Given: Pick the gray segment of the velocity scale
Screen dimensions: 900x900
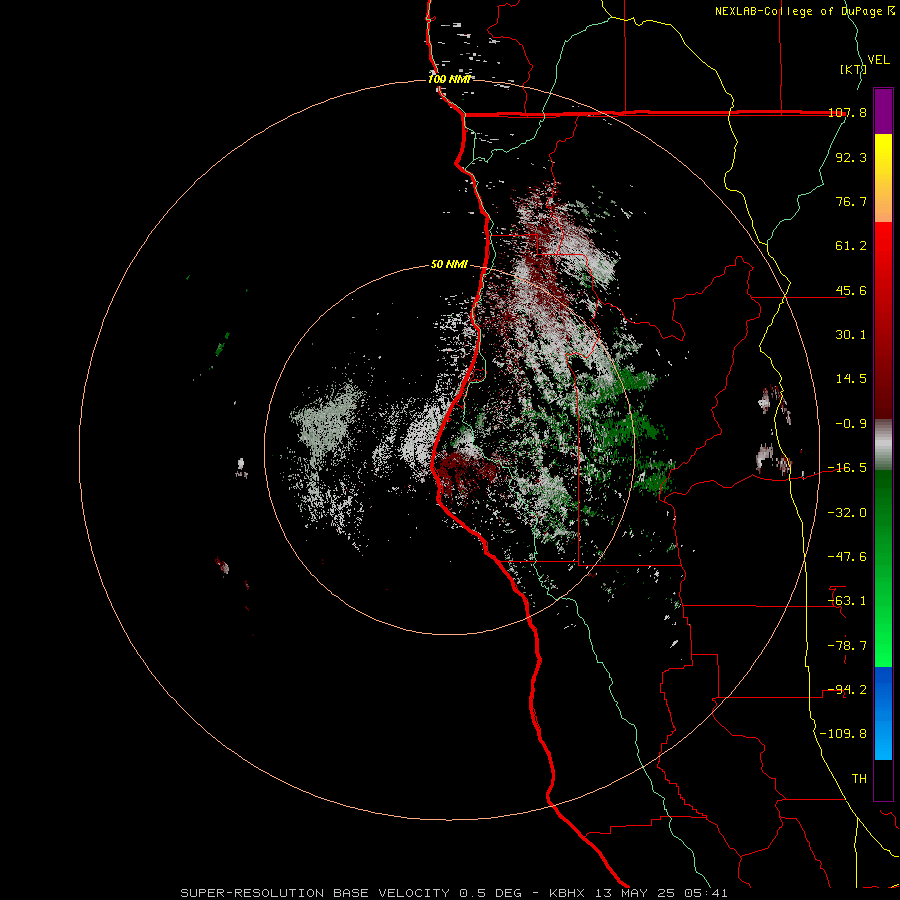Looking at the screenshot, I should click(883, 444).
